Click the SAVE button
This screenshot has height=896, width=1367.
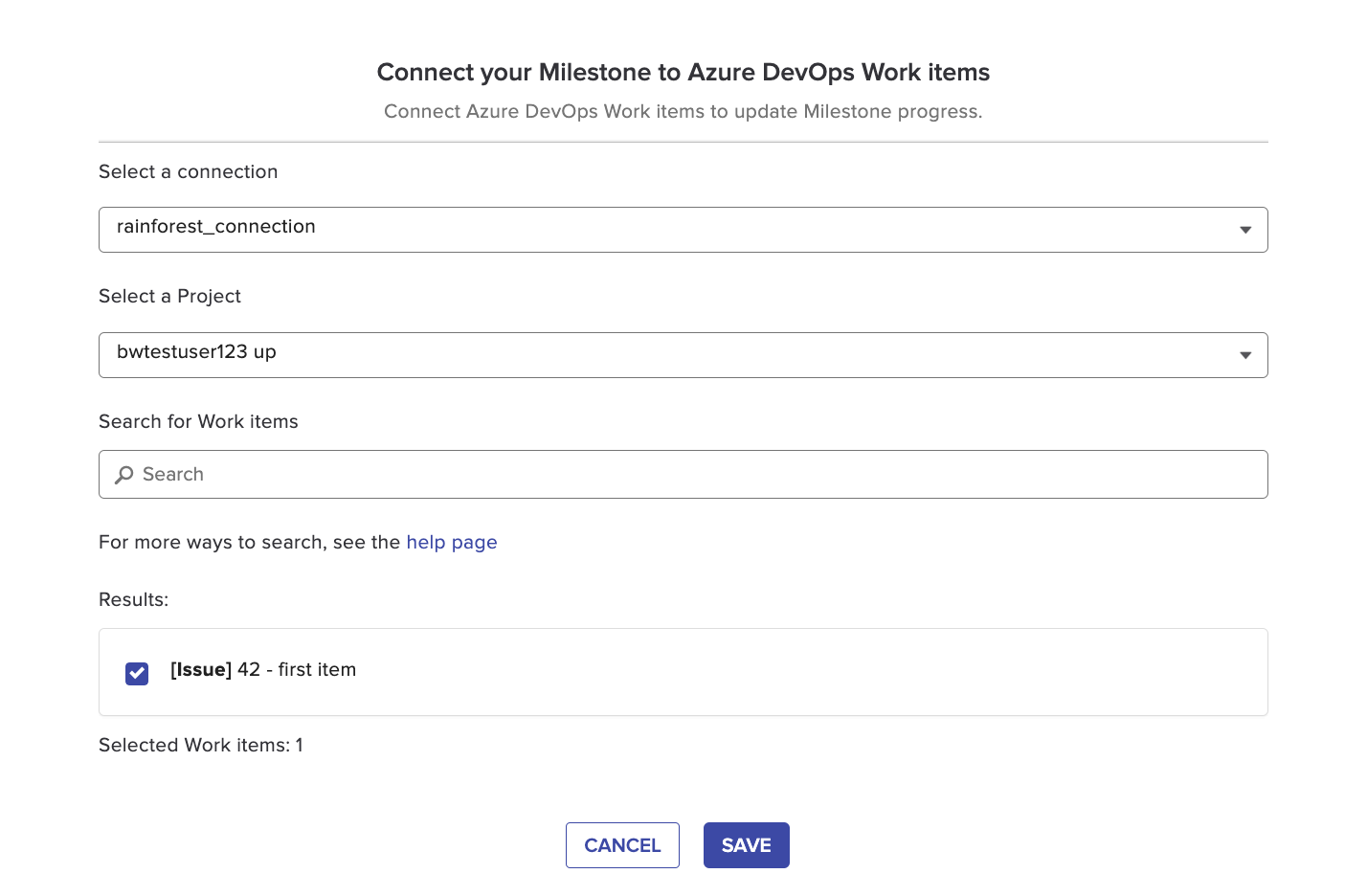pos(747,845)
